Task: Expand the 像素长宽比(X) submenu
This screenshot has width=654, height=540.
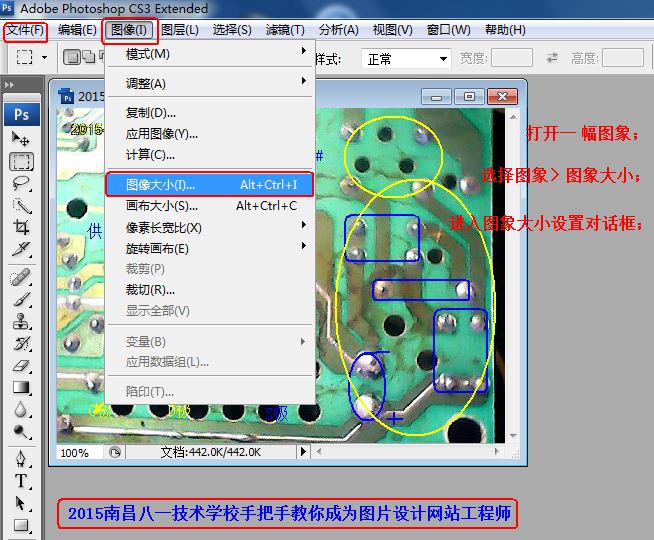Action: [210, 228]
